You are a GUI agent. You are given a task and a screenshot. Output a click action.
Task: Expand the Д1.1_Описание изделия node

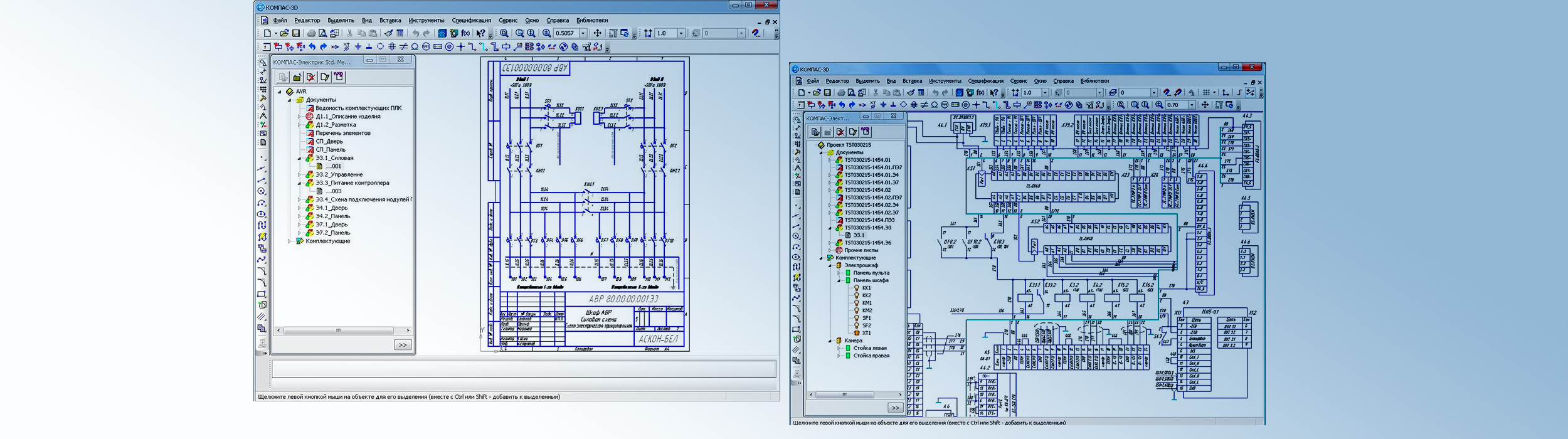click(x=299, y=117)
